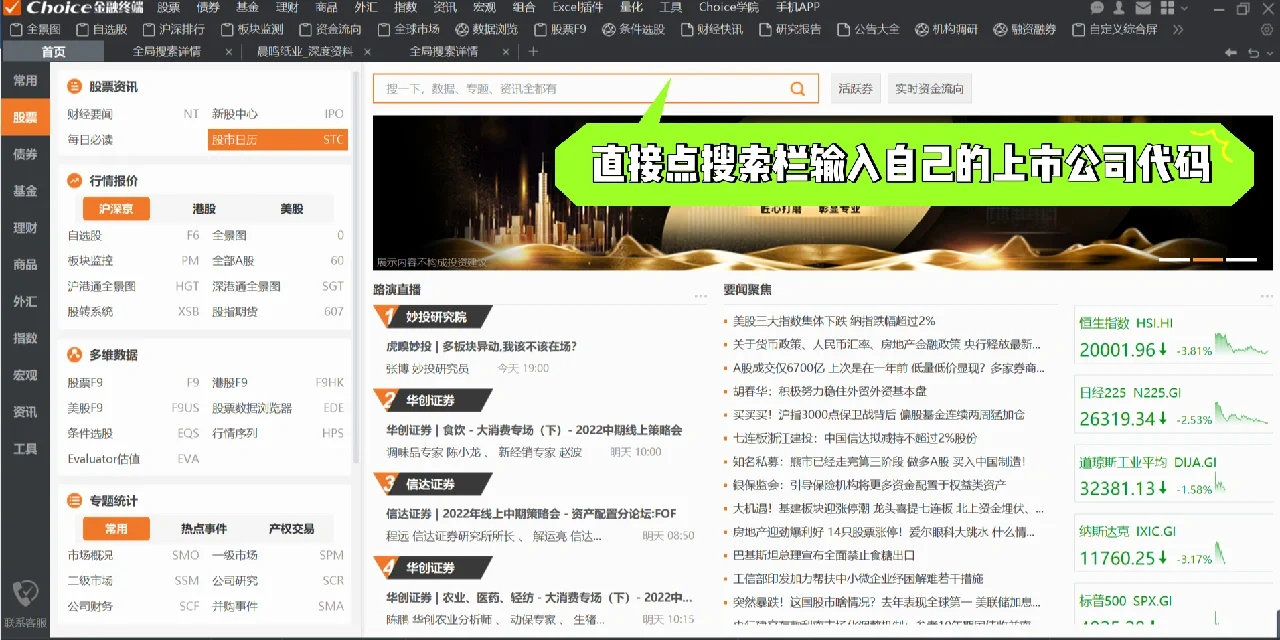Select 热点事件 under 专题统计
Viewport: 1280px width, 640px height.
(204, 529)
